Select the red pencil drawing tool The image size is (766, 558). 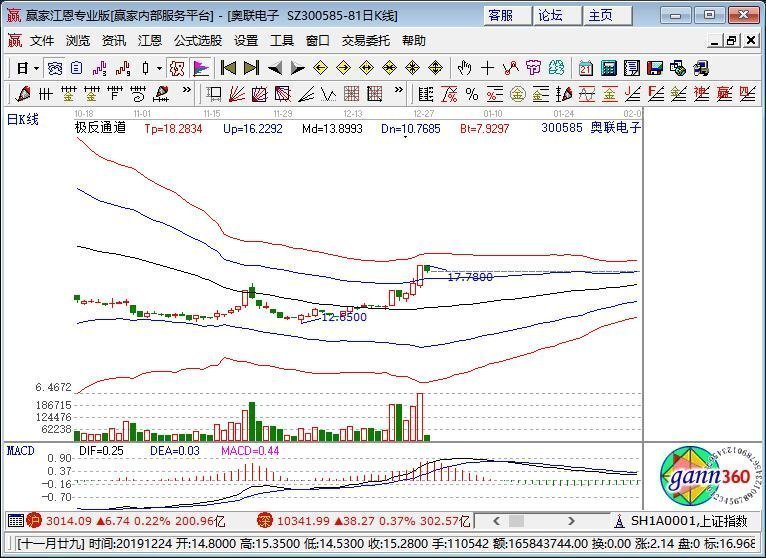22,93
